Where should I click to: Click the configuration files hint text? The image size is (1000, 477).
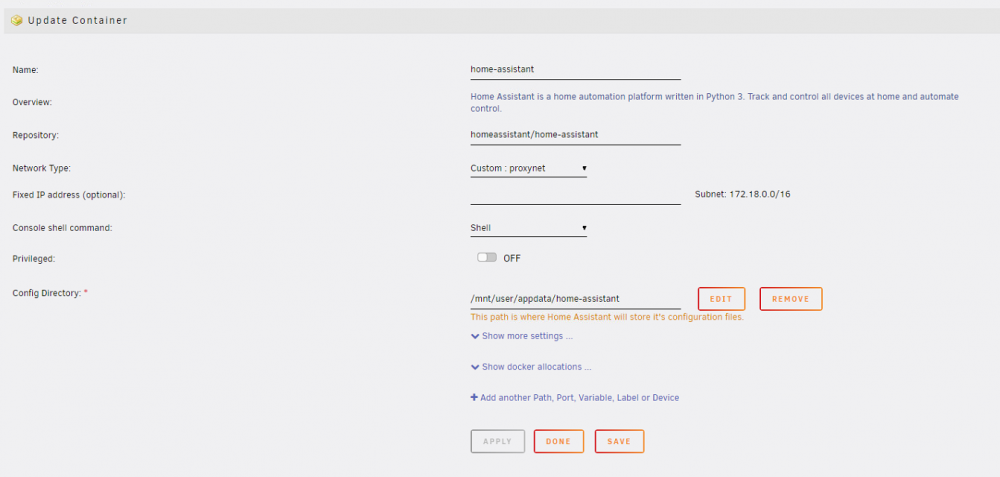pos(607,317)
